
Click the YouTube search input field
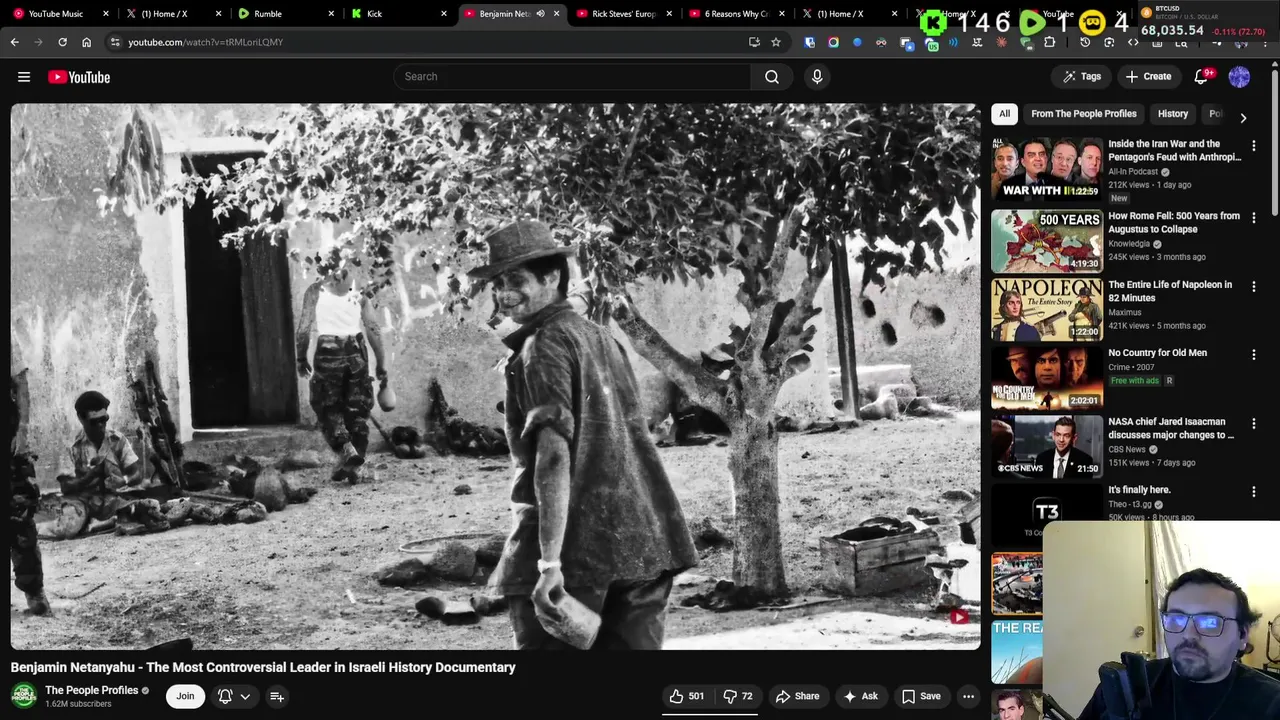click(x=572, y=77)
